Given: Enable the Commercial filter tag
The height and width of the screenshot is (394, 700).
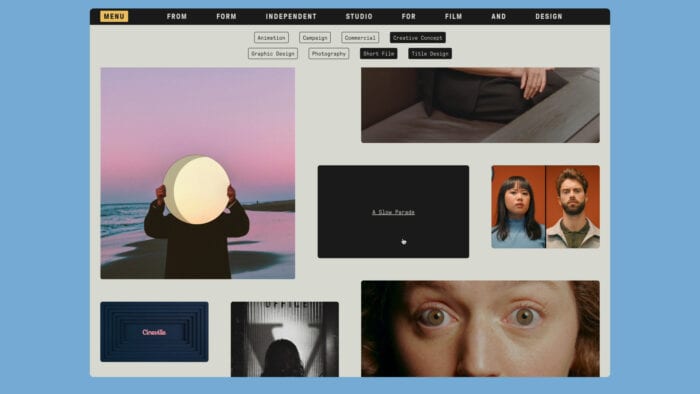Looking at the screenshot, I should [360, 38].
